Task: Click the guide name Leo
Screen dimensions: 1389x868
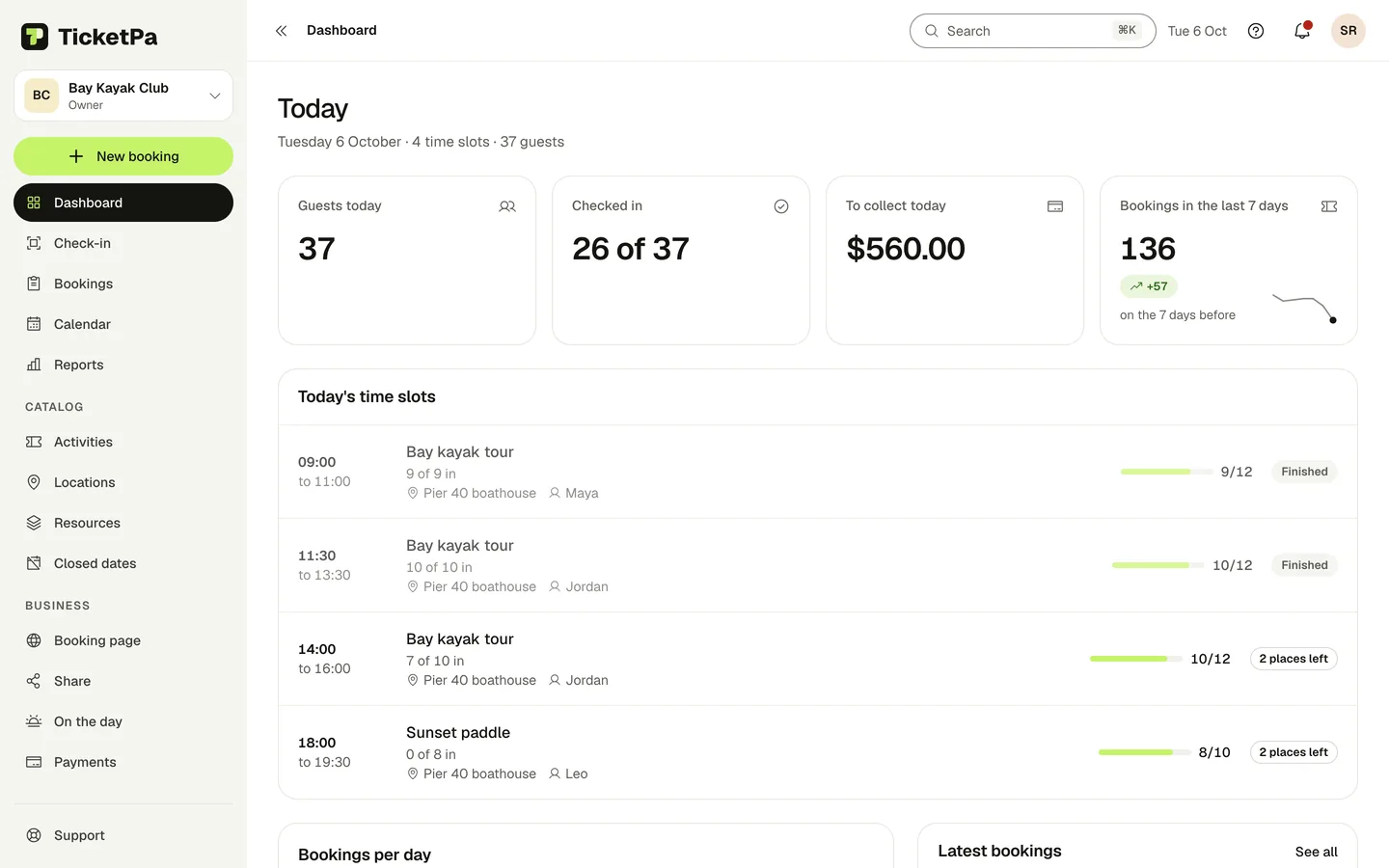Action: tap(576, 773)
